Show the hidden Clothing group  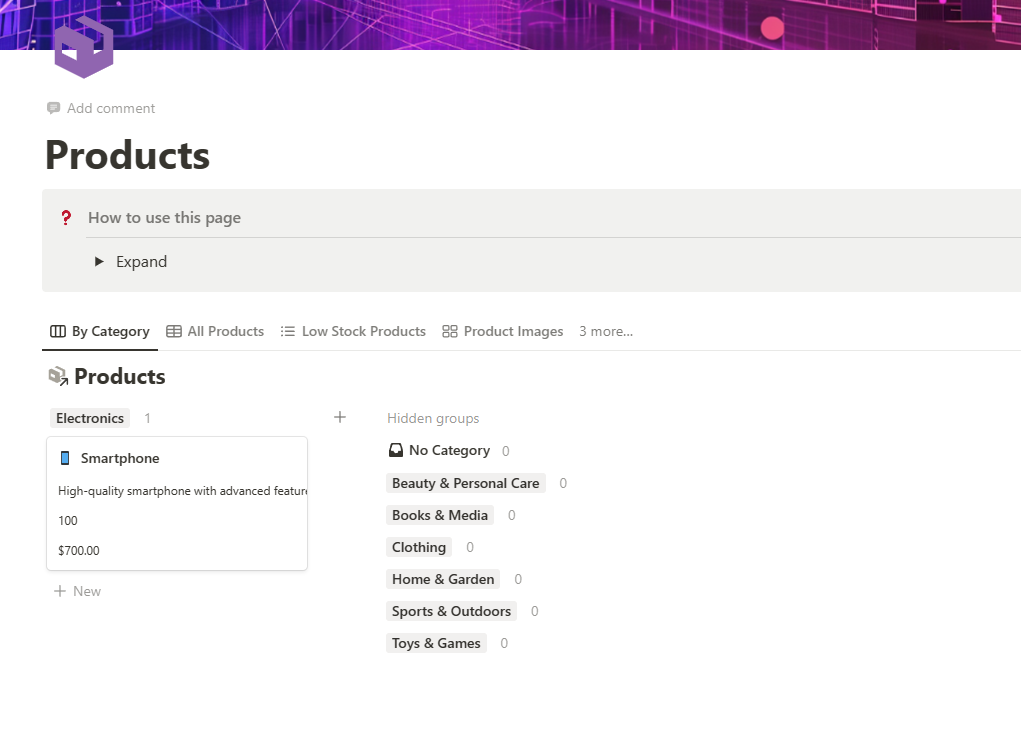419,547
